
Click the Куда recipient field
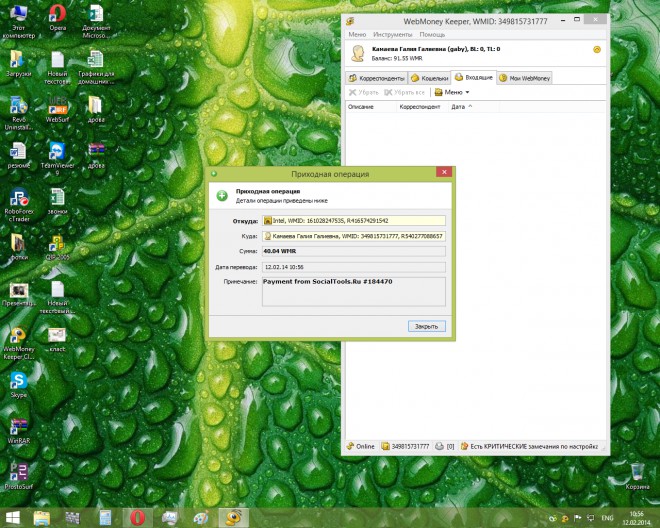[354, 236]
